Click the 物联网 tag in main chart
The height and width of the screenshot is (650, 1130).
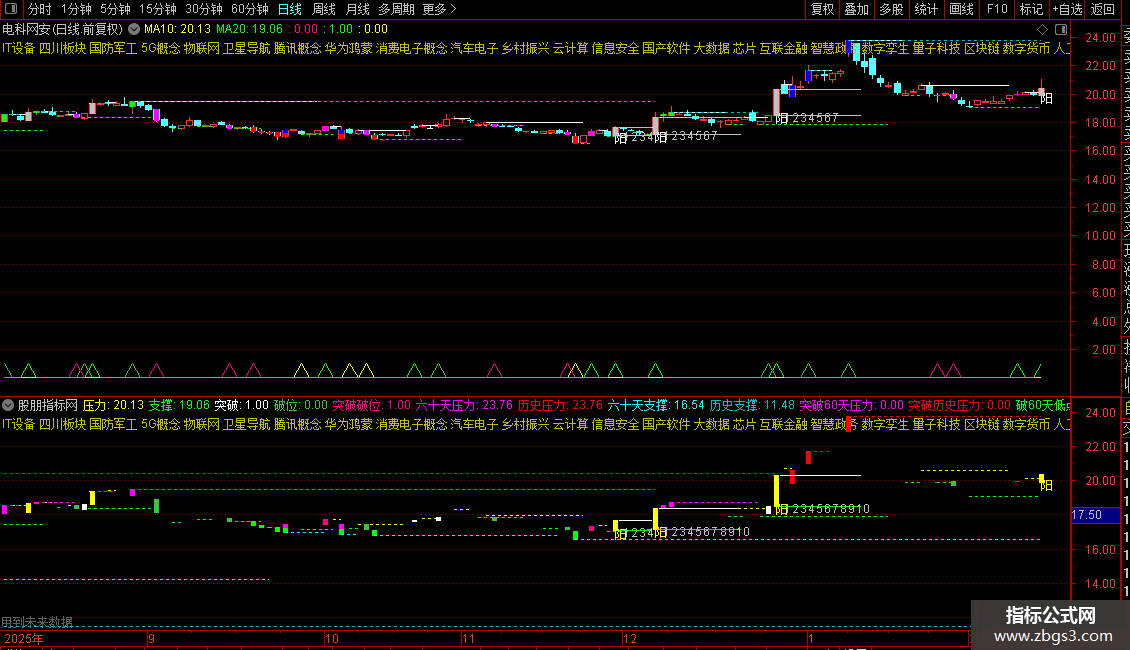pos(202,48)
